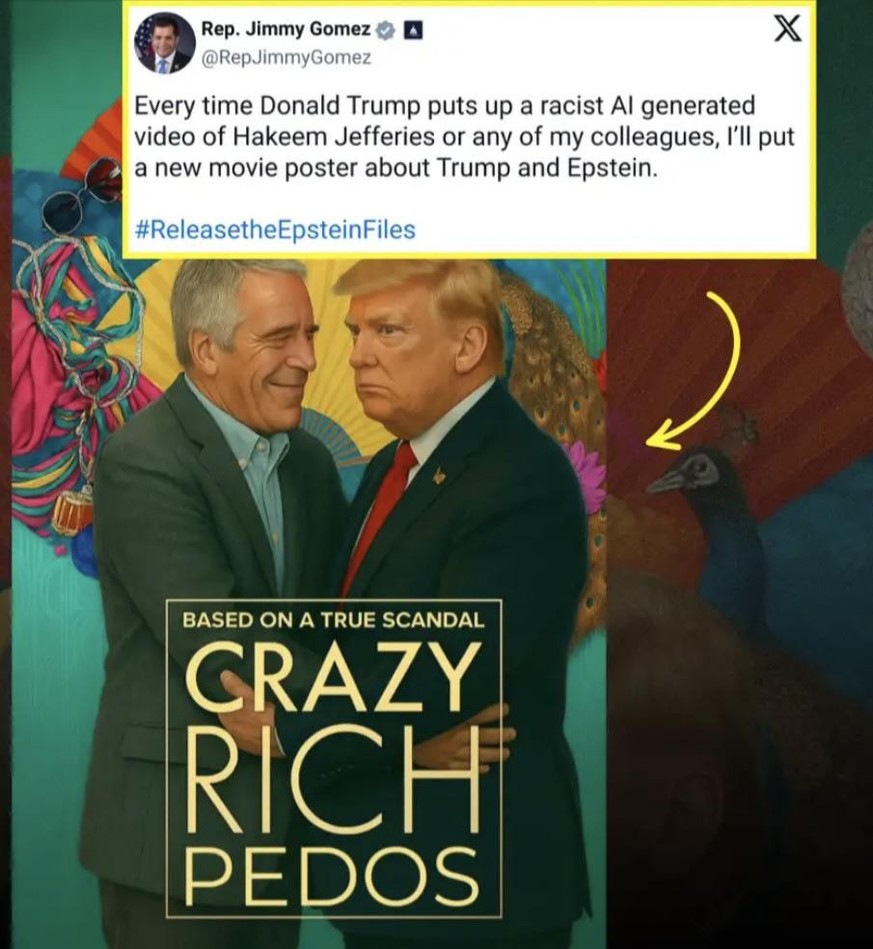Click the blue verified checkmark badge
This screenshot has width=873, height=949.
pos(386,29)
